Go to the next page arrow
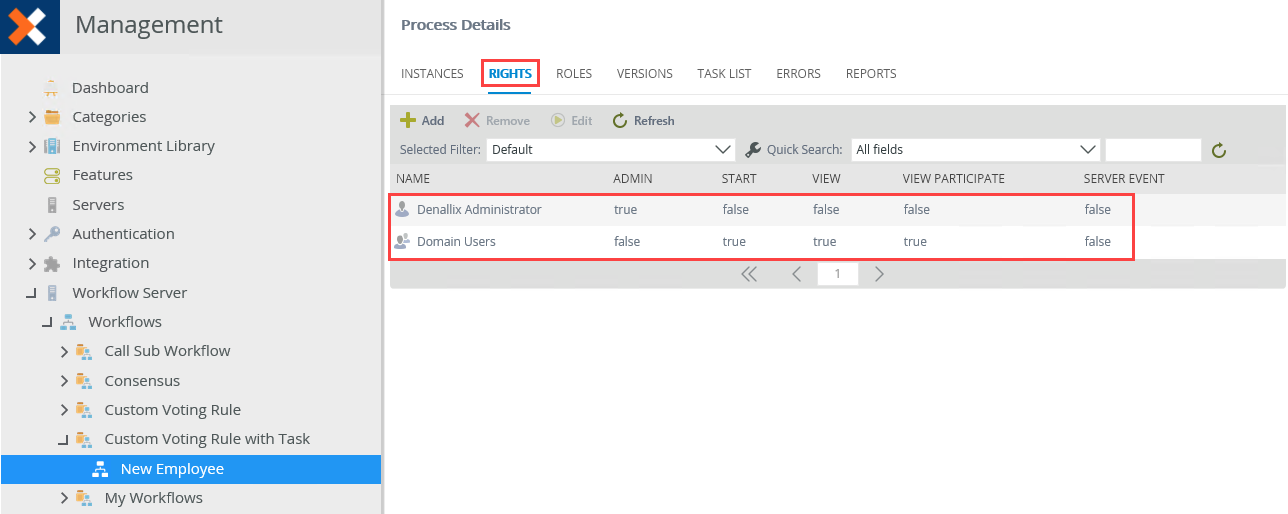Image resolution: width=1288 pixels, height=514 pixels. [x=879, y=274]
